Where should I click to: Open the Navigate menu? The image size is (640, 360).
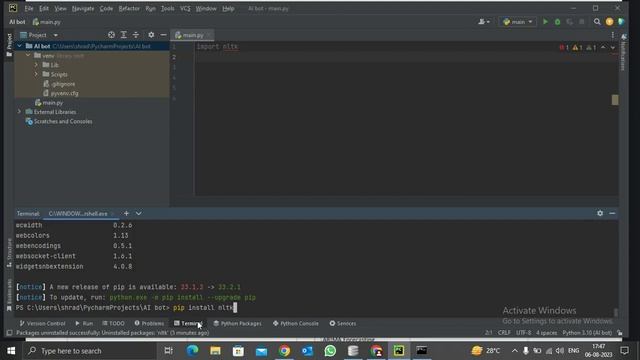(83, 9)
